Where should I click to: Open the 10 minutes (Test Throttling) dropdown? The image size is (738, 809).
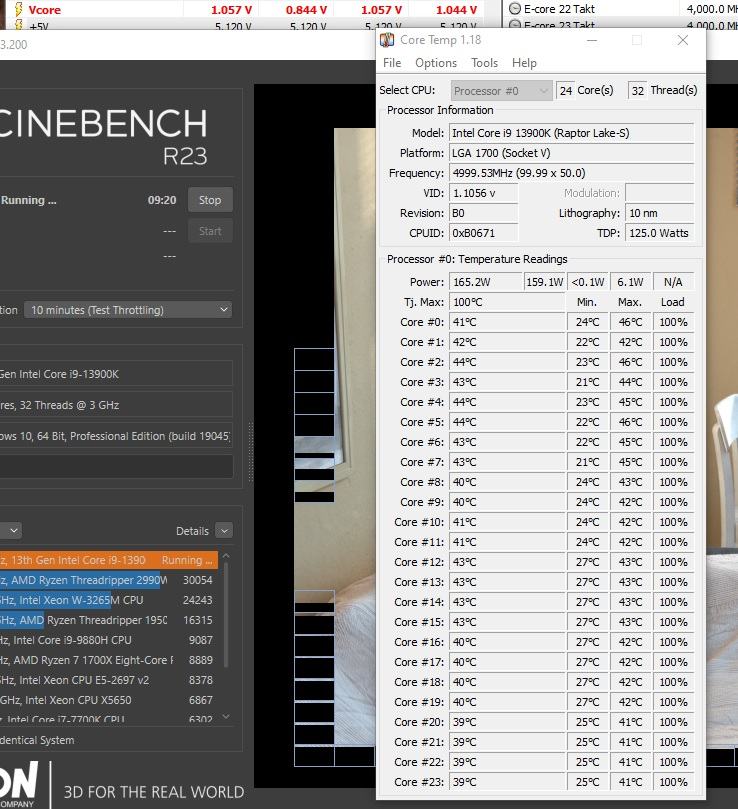click(x=128, y=310)
